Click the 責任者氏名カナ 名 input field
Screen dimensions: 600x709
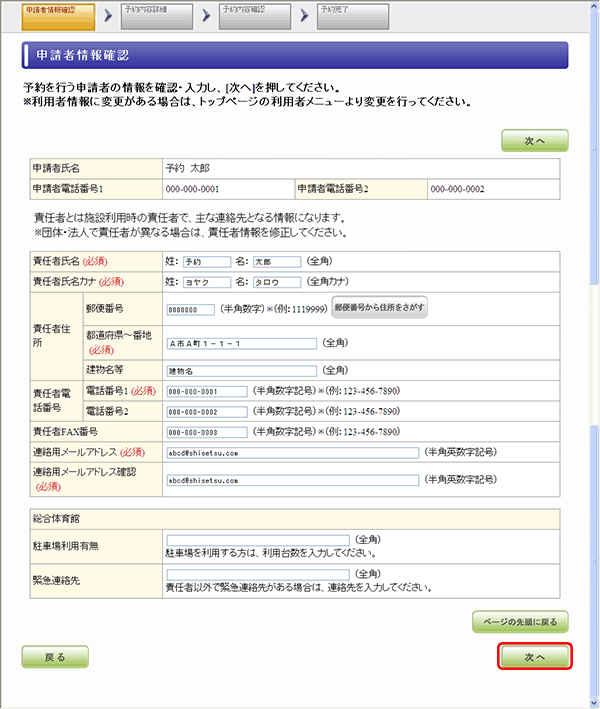tap(277, 282)
